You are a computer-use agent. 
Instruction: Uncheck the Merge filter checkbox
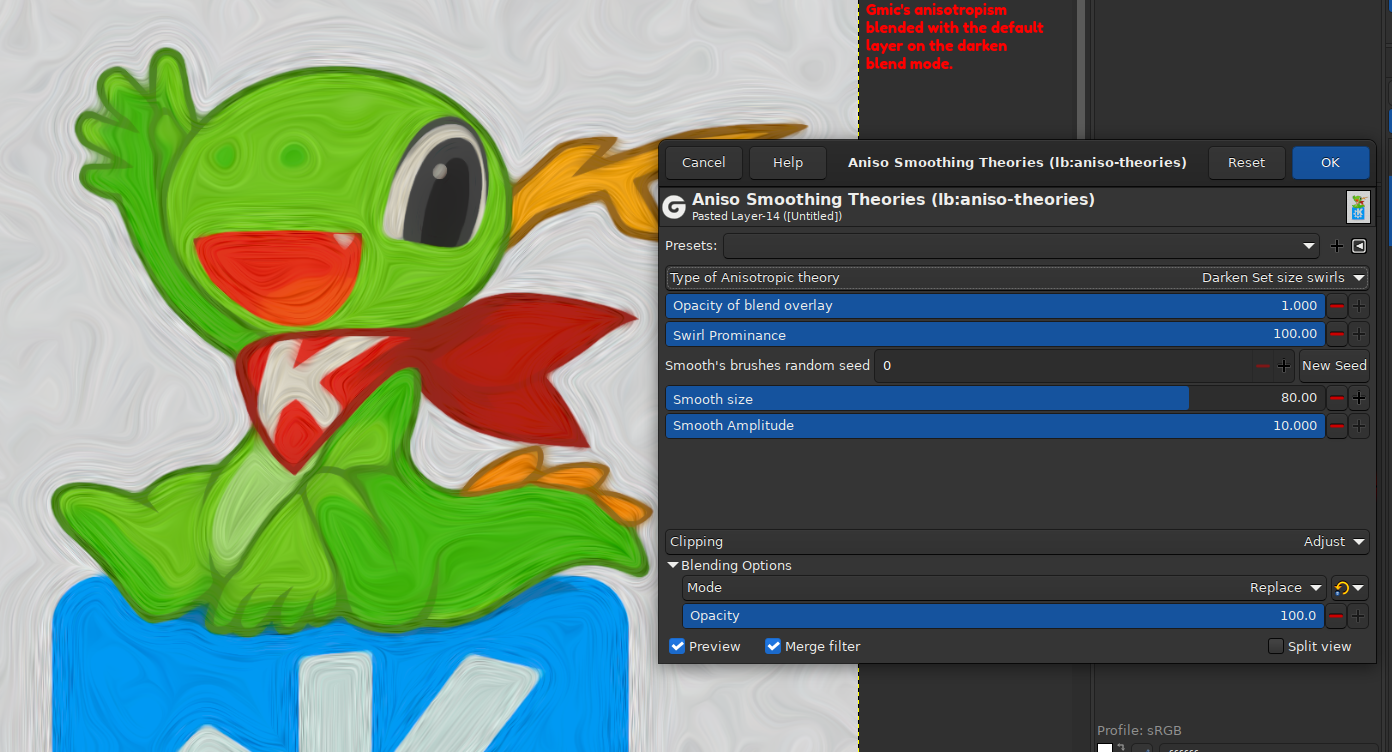click(x=773, y=646)
